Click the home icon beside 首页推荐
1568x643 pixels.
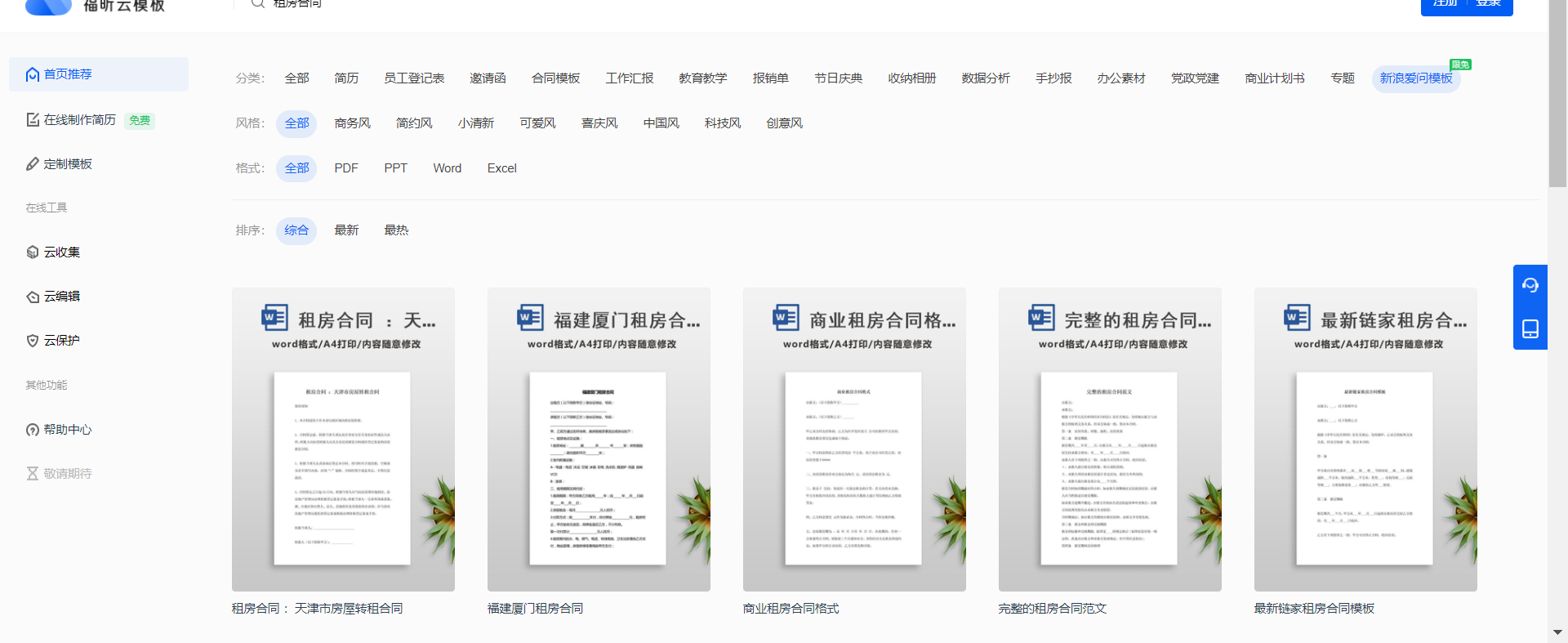[33, 74]
